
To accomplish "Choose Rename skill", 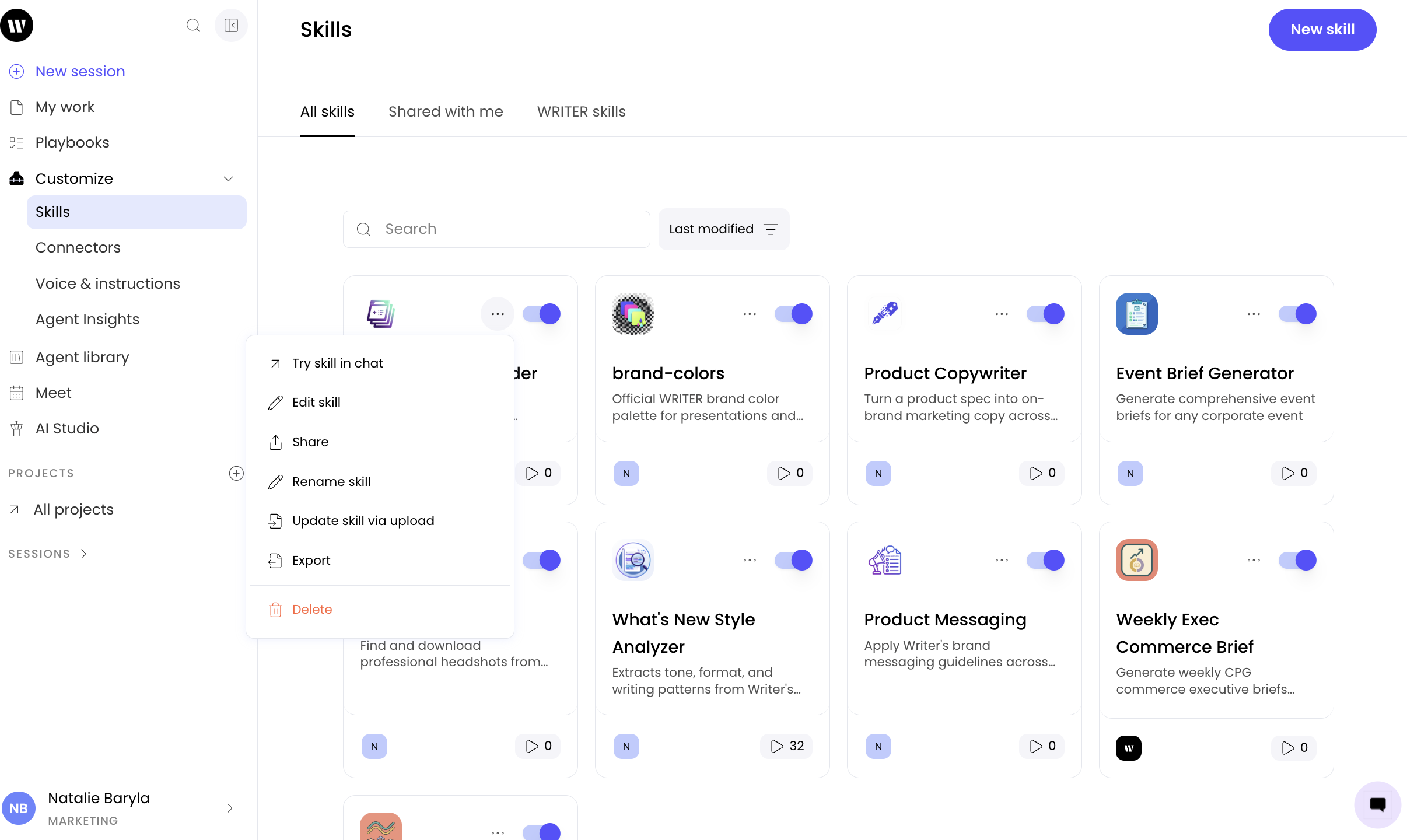I will 380,481.
